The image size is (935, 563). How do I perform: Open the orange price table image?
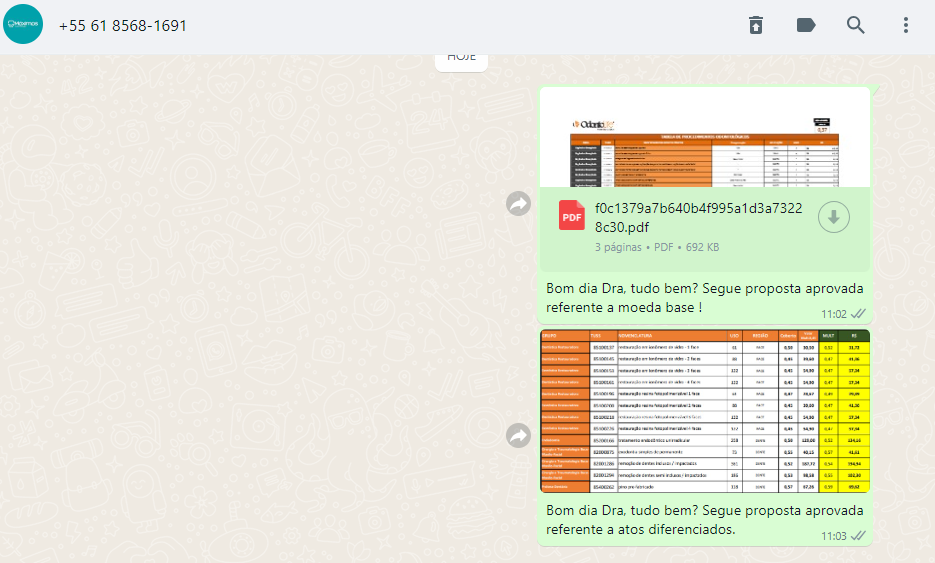click(704, 410)
